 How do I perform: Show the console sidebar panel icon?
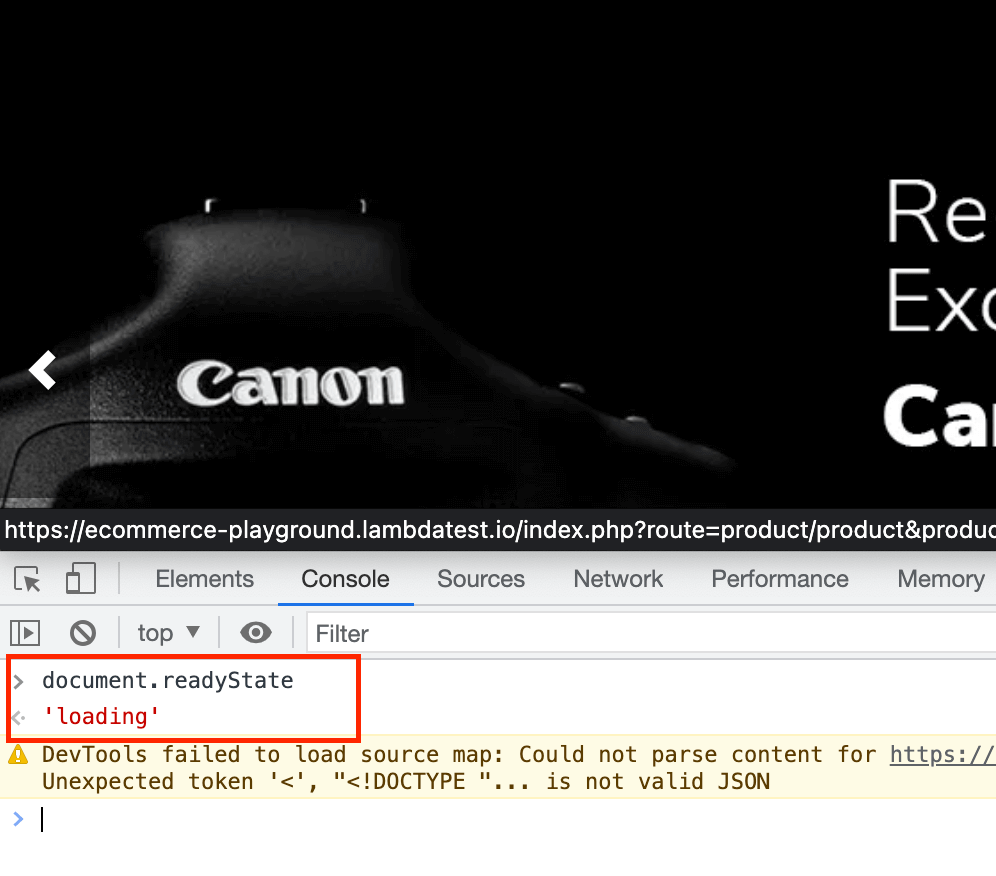(25, 633)
